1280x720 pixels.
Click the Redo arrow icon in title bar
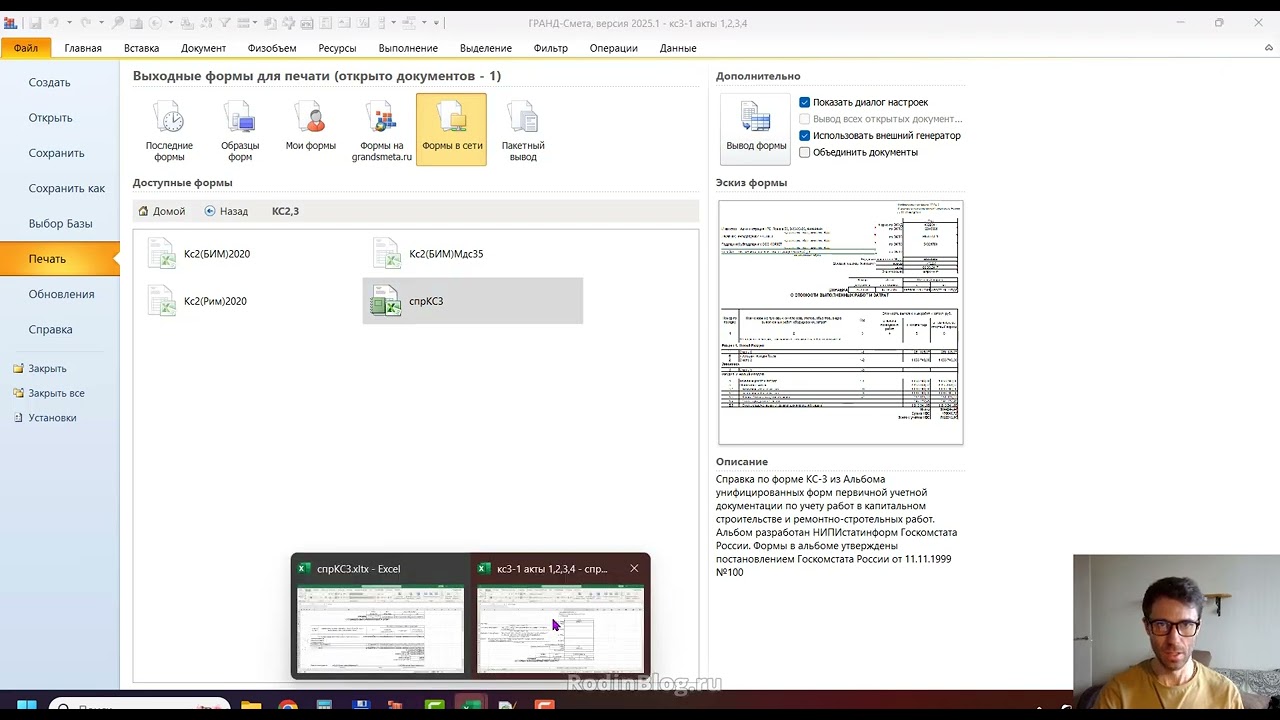coord(86,23)
